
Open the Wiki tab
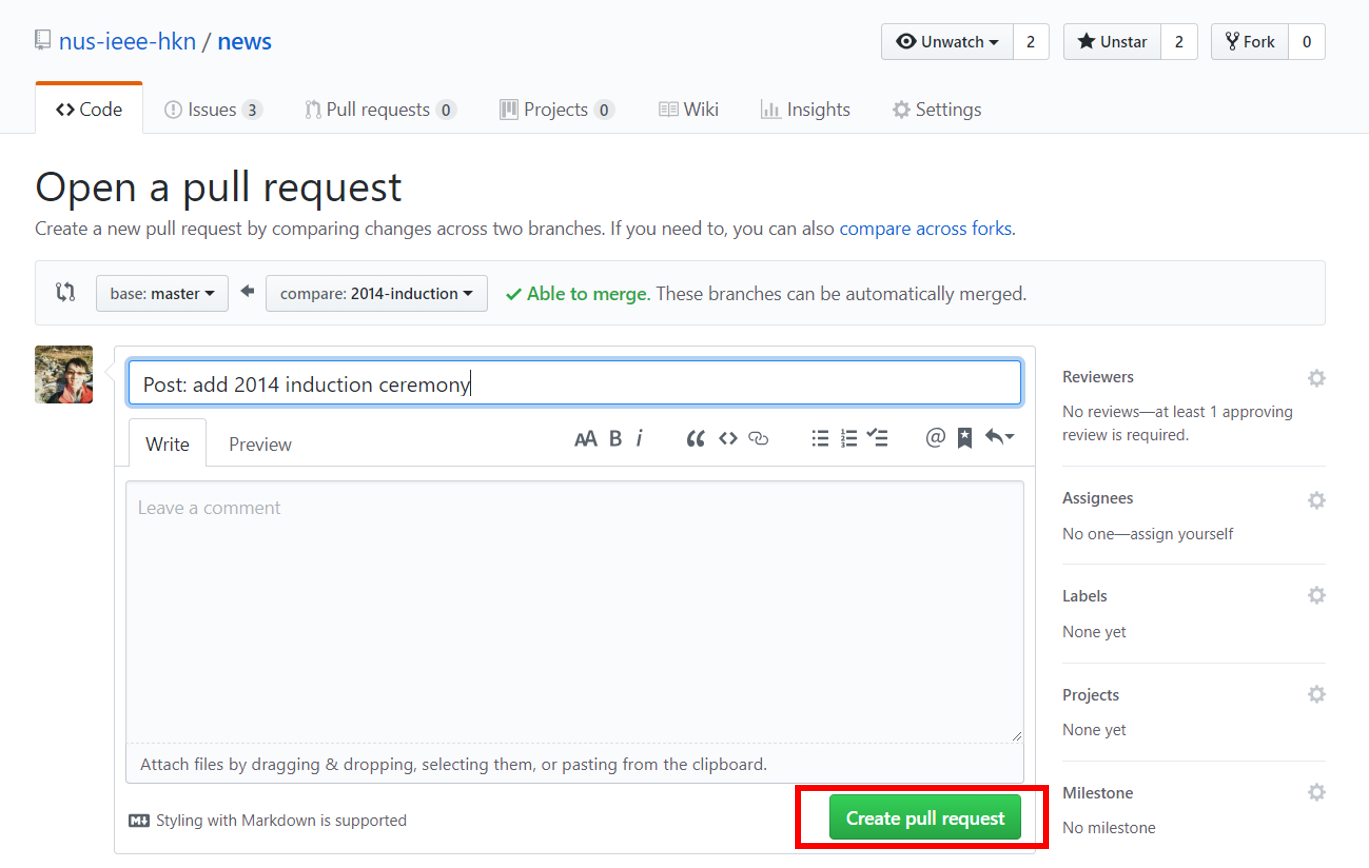pyautogui.click(x=688, y=109)
